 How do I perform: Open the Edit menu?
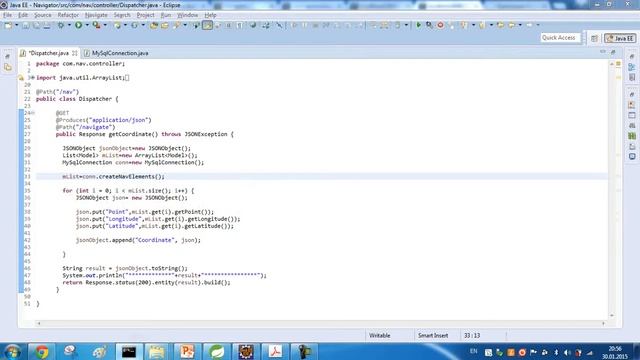point(23,15)
